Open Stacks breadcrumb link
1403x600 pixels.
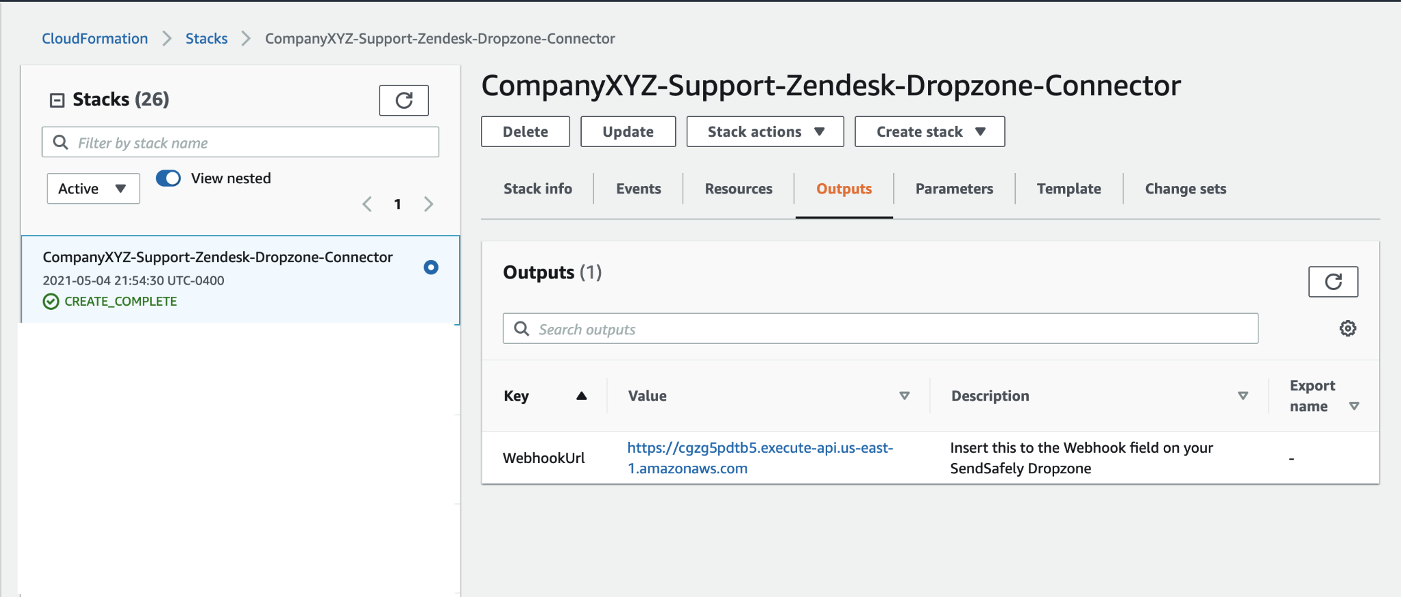click(207, 39)
